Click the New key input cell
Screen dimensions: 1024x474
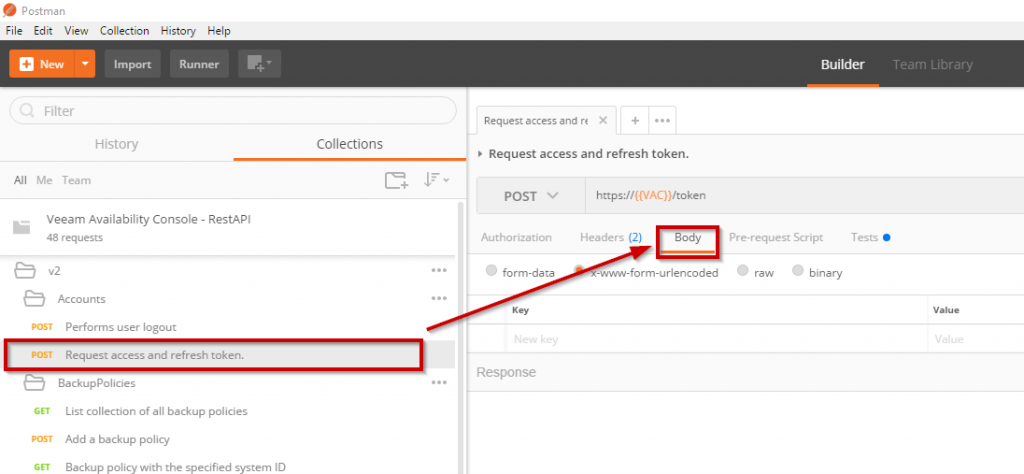716,340
